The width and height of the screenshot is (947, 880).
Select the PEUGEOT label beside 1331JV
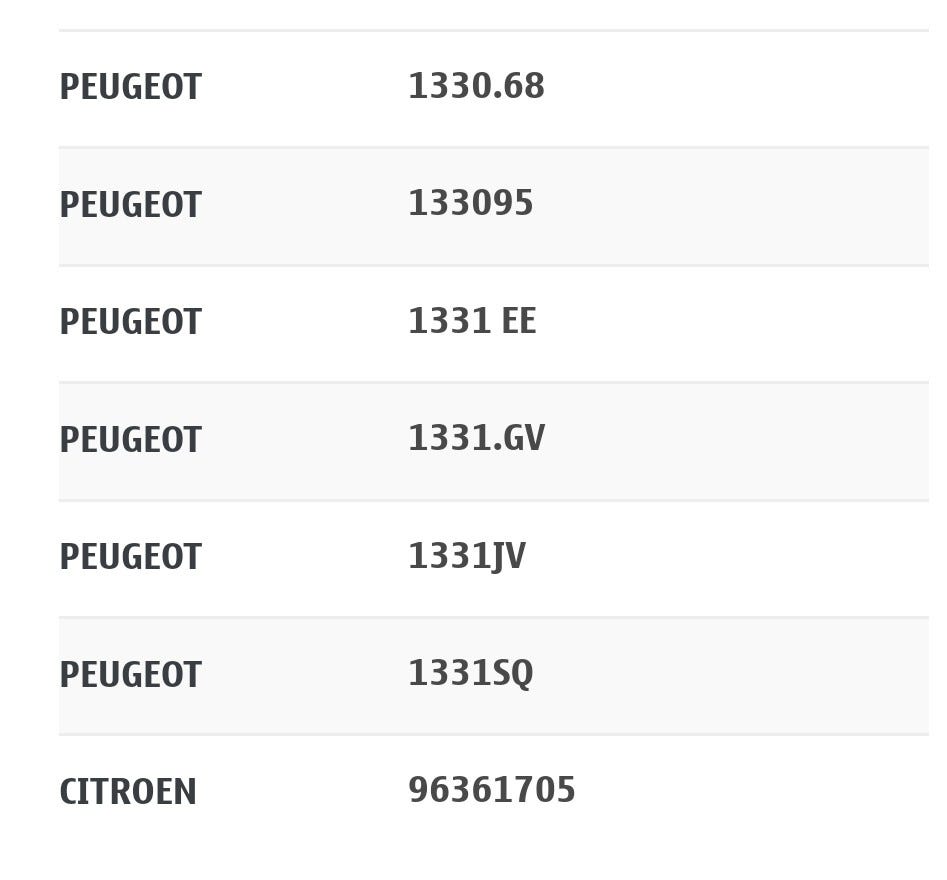(x=130, y=558)
